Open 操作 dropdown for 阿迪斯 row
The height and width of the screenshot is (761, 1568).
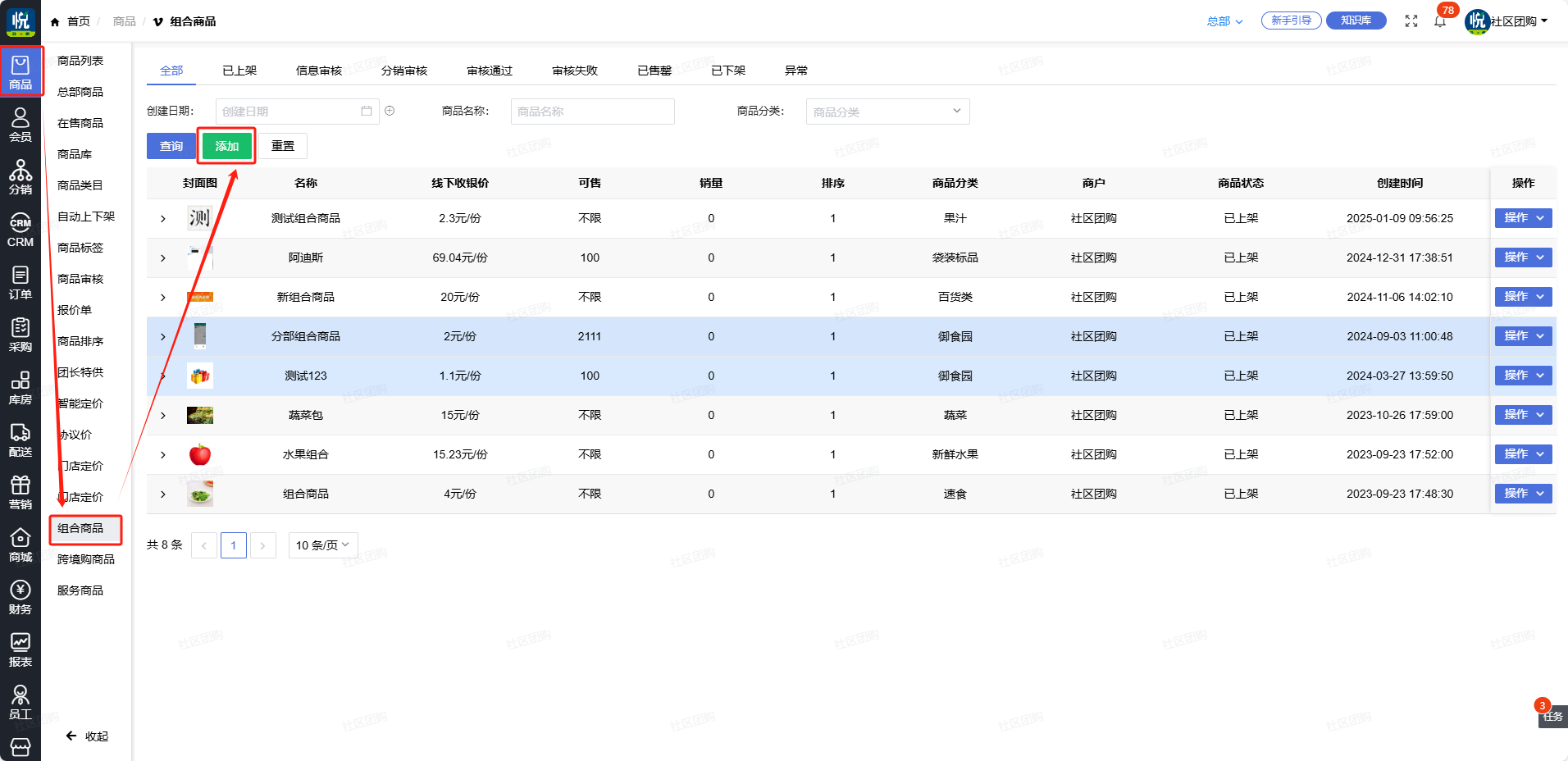pyautogui.click(x=1523, y=257)
